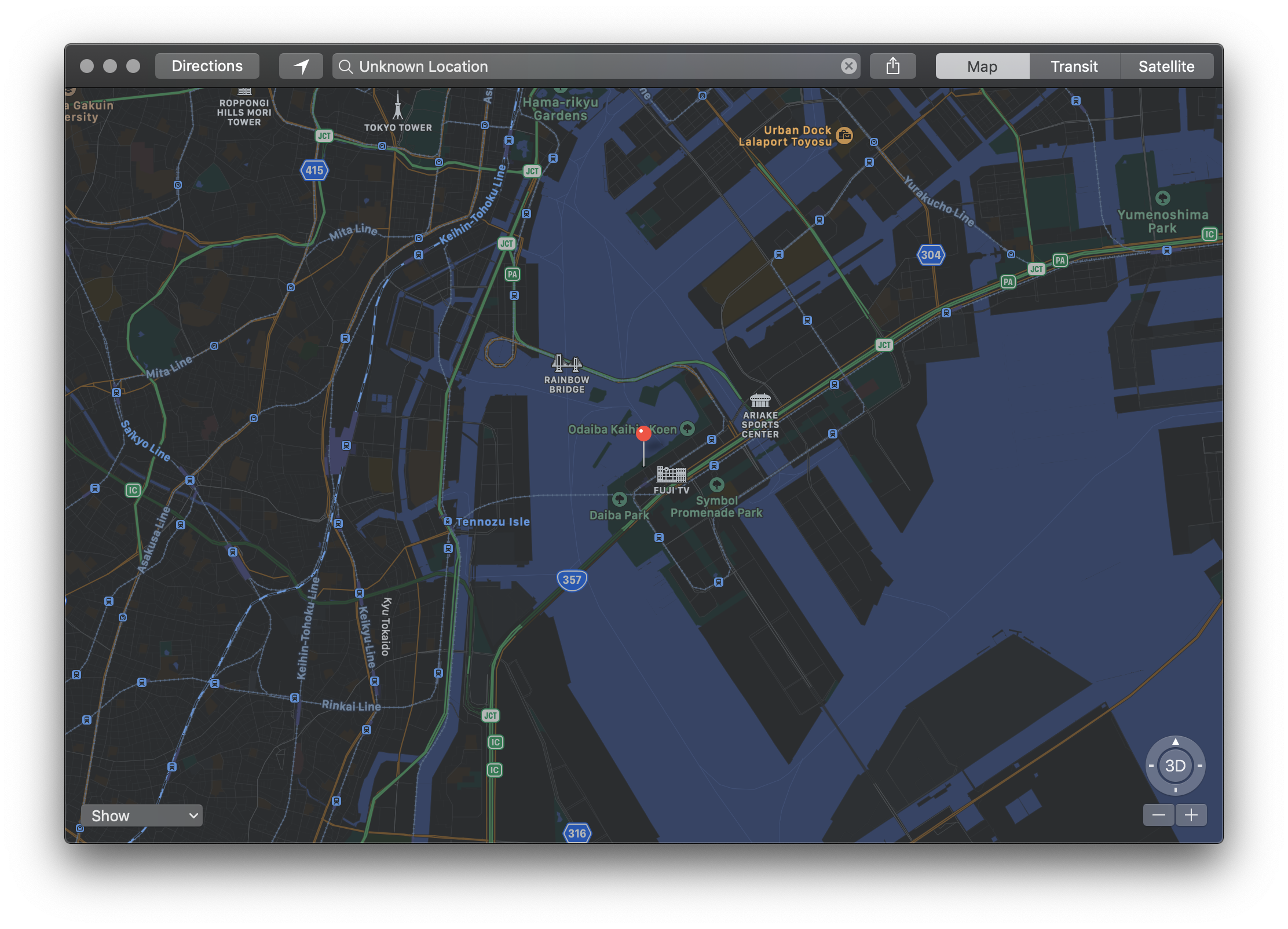The image size is (1288, 929).
Task: Select the Fuji TV building icon
Action: (x=671, y=475)
